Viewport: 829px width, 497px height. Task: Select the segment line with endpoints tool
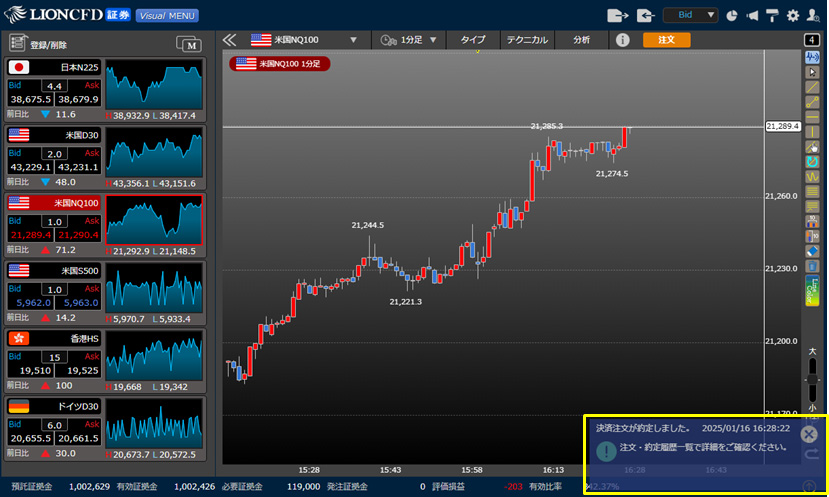[x=812, y=102]
